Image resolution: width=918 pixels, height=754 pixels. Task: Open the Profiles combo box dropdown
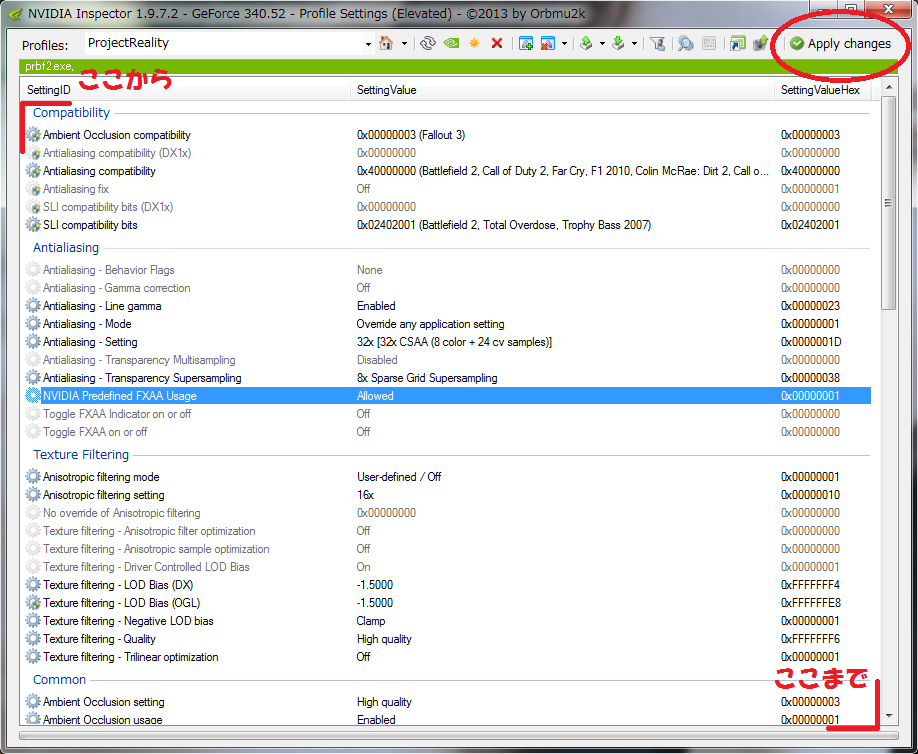[368, 44]
